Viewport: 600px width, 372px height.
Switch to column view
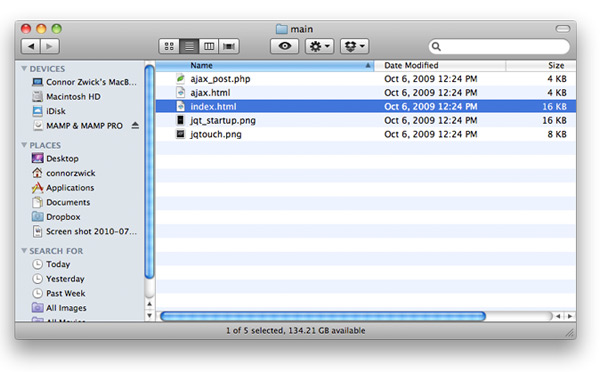pos(209,46)
